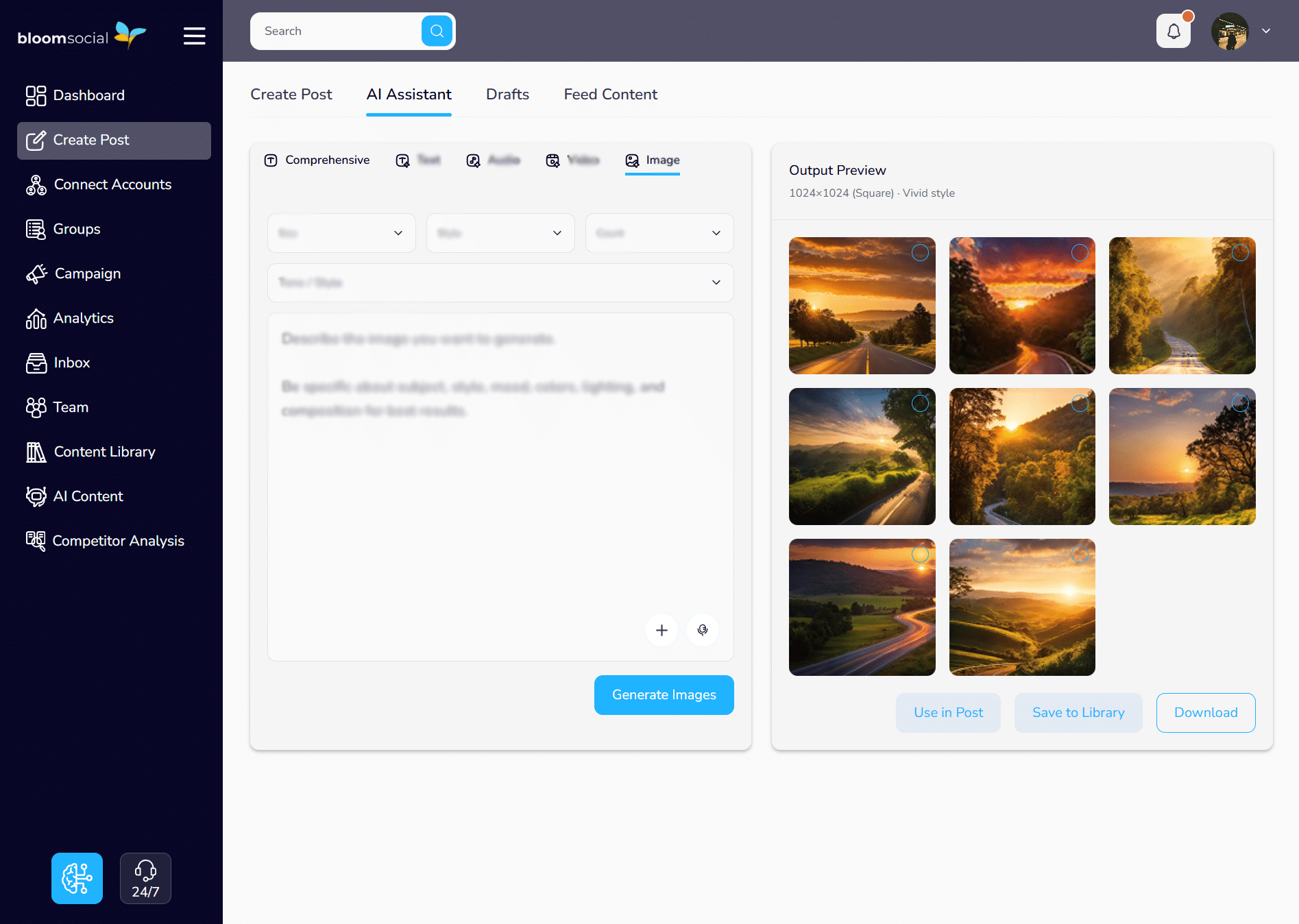Click the Use in Post button

(x=948, y=713)
